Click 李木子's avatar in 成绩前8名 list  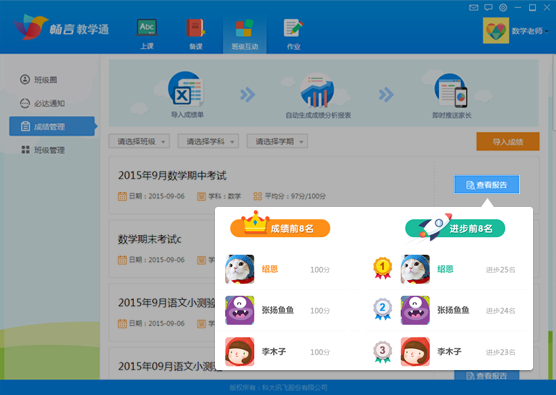(240, 351)
